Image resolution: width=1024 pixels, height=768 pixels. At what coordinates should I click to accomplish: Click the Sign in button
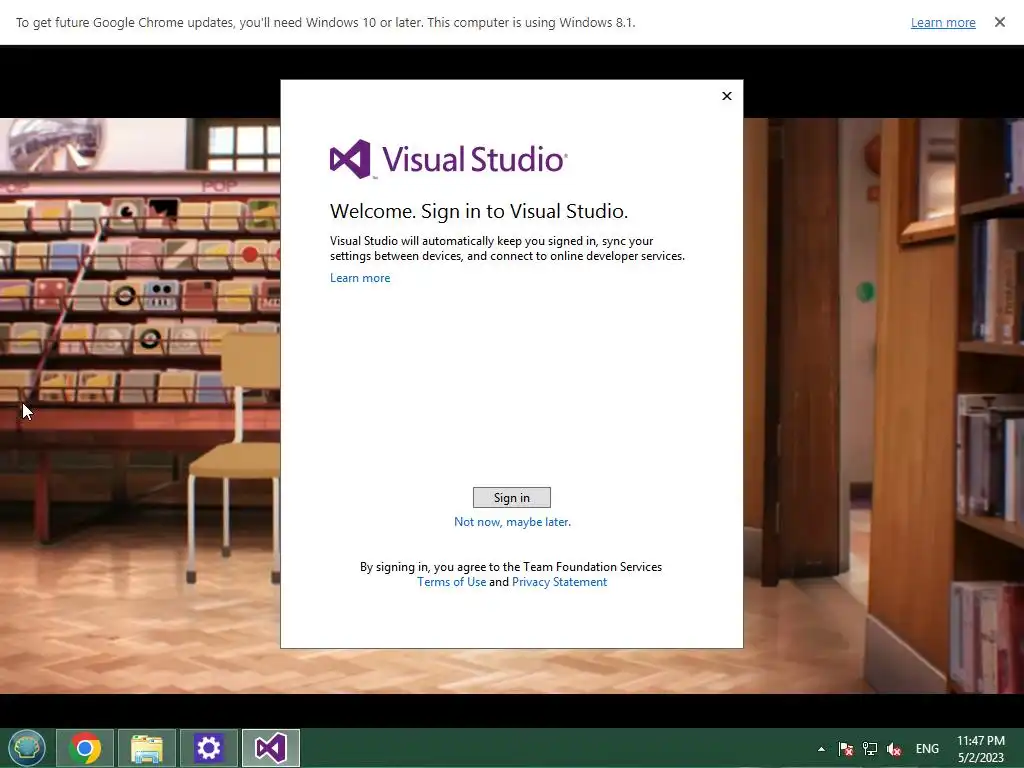click(511, 498)
